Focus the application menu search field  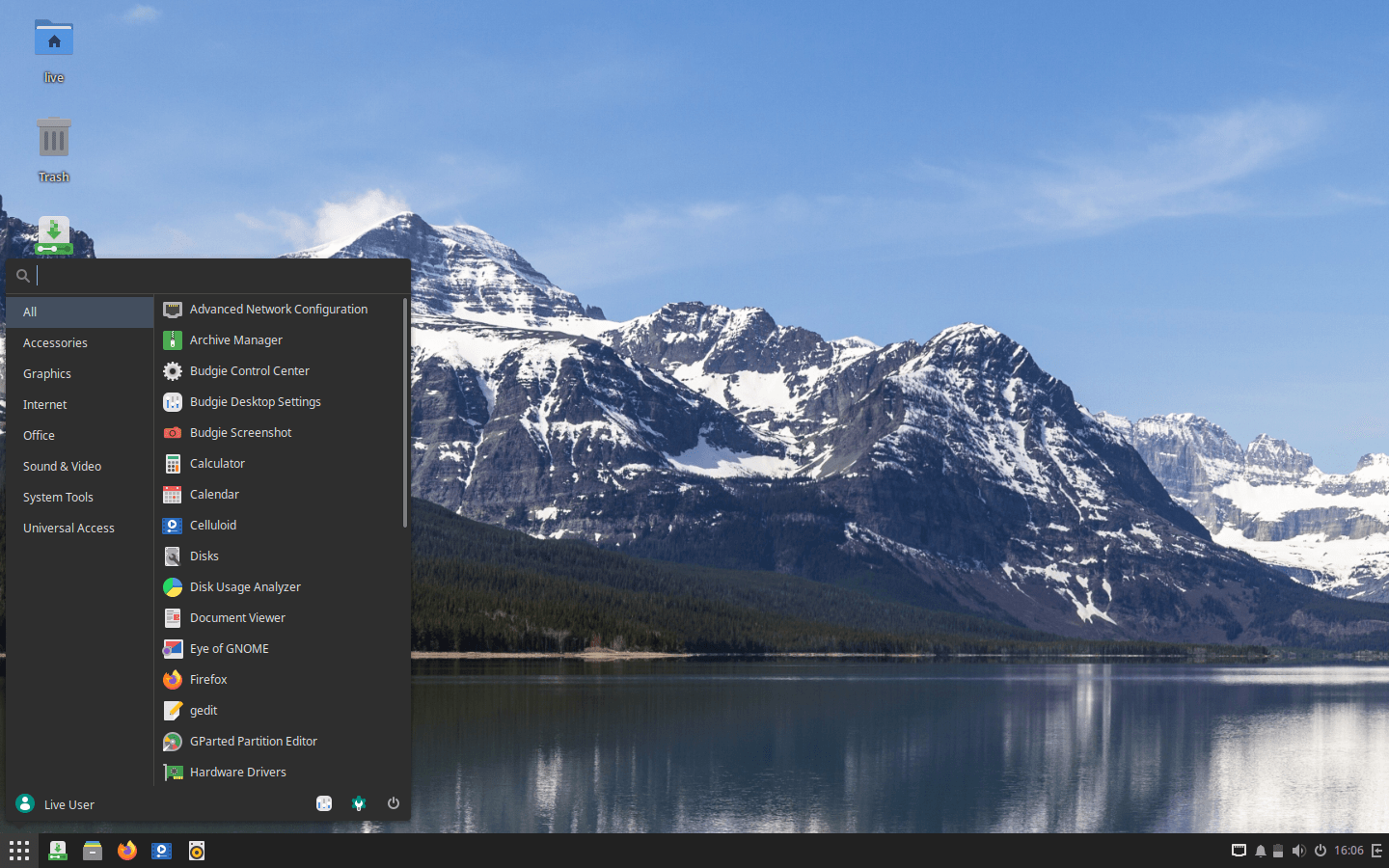click(208, 276)
